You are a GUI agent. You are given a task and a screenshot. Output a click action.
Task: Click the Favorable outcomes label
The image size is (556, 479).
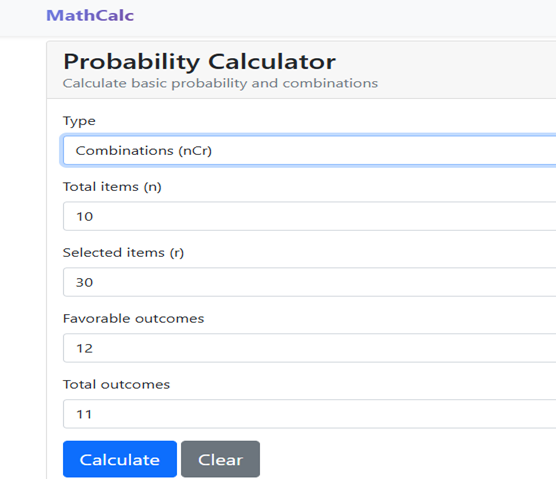[x=134, y=318]
